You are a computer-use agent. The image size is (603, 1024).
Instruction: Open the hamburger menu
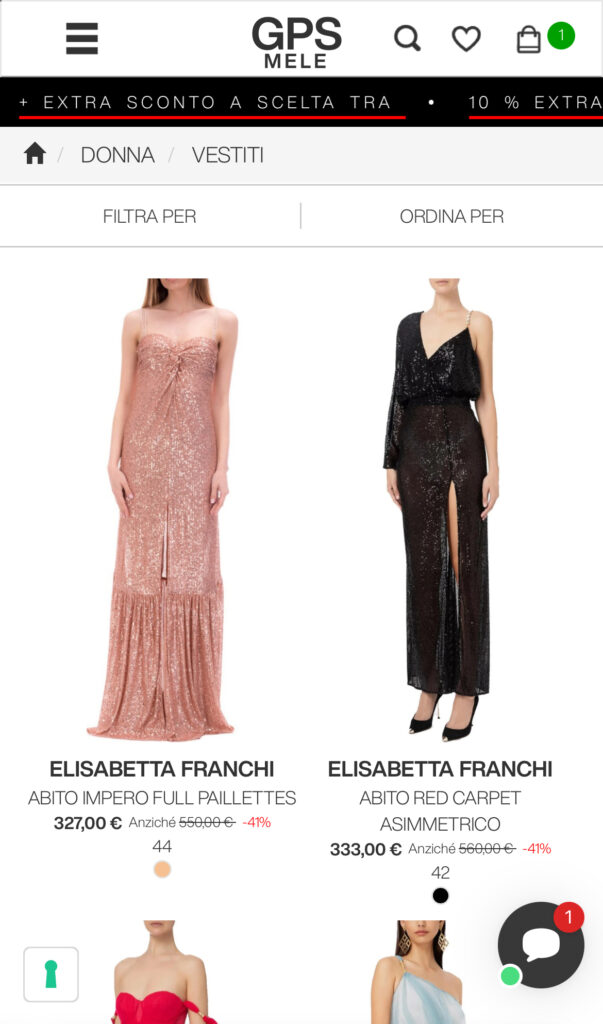[82, 39]
